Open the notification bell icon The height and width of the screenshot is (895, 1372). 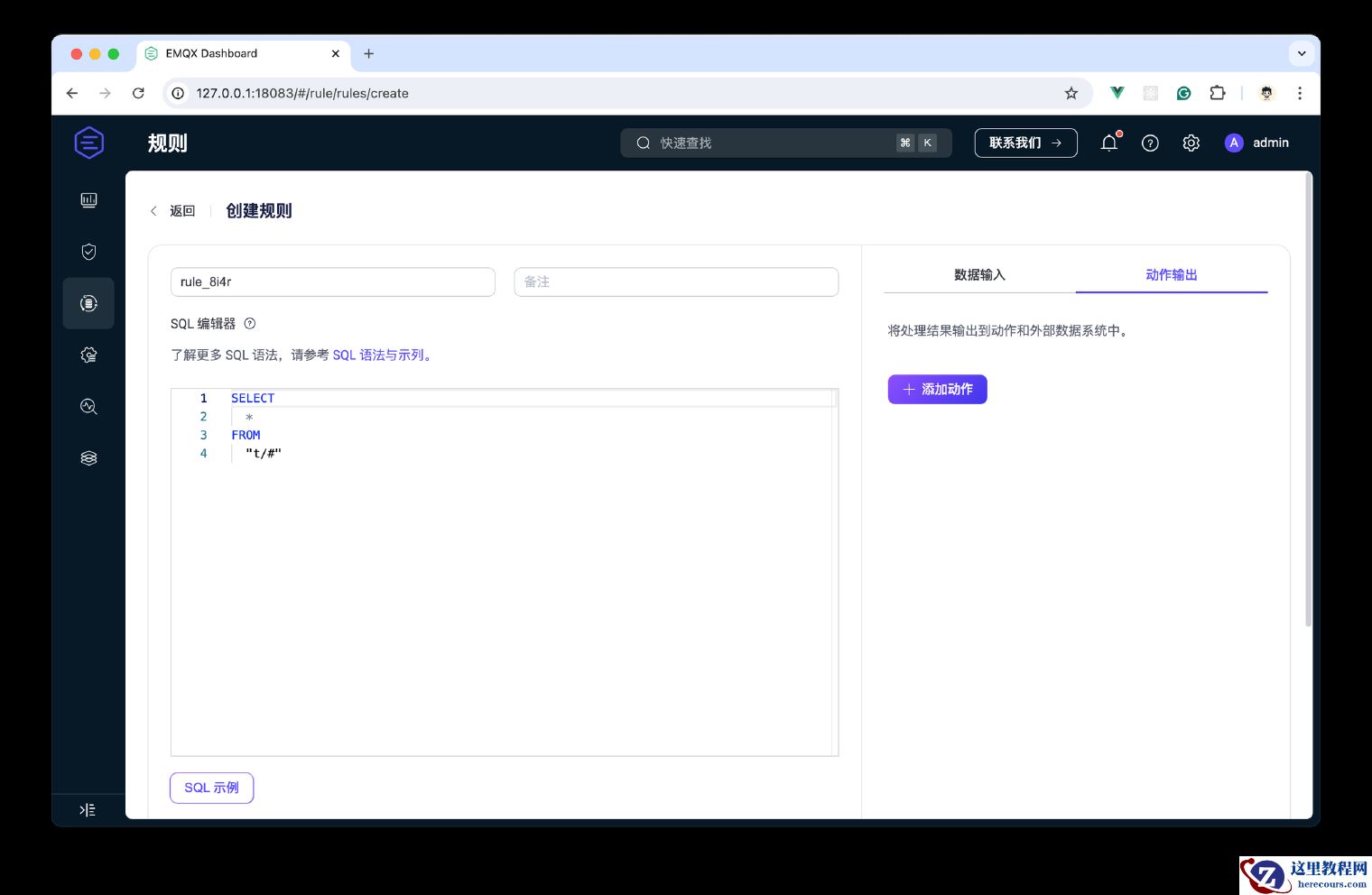pos(1108,143)
